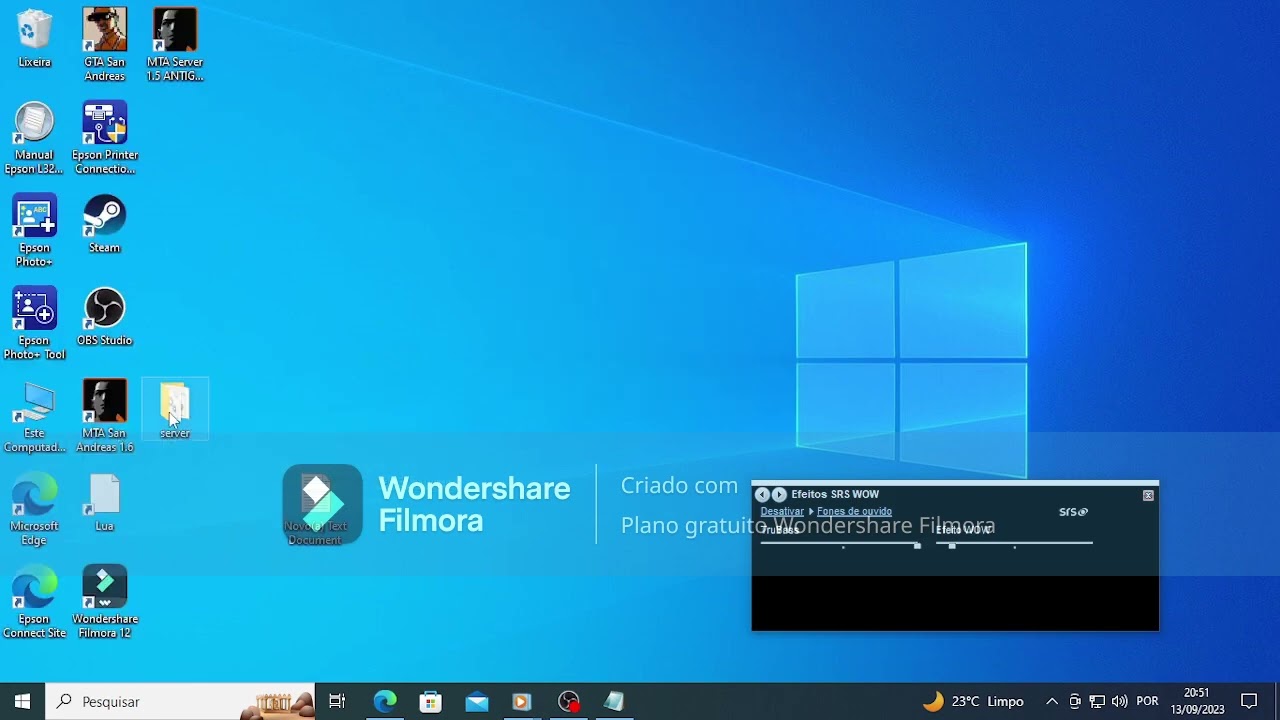
Task: Click the Fones de ouvido link
Action: [x=854, y=511]
